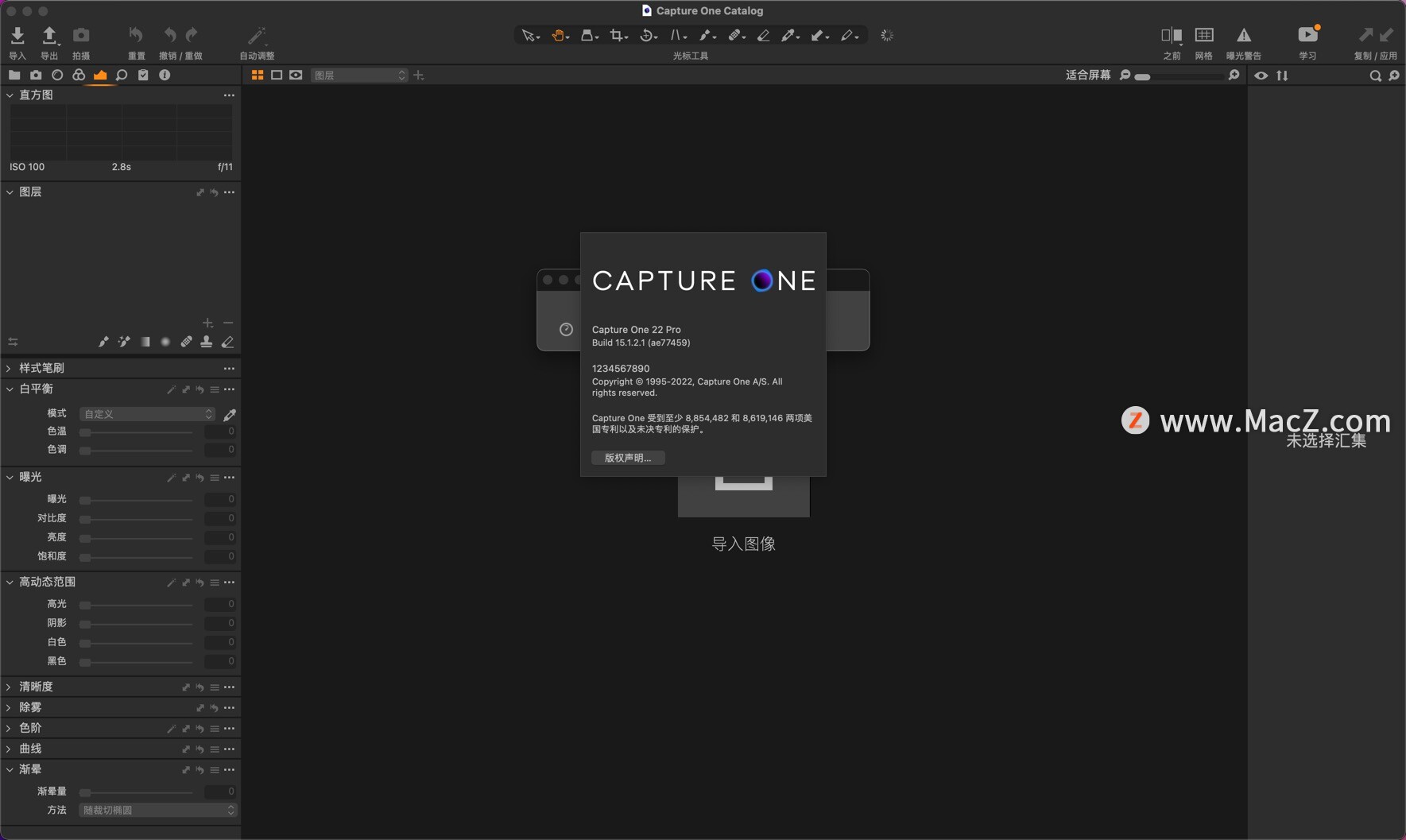The image size is (1406, 840).
Task: Select the healing bandage cursor tool
Action: [737, 36]
